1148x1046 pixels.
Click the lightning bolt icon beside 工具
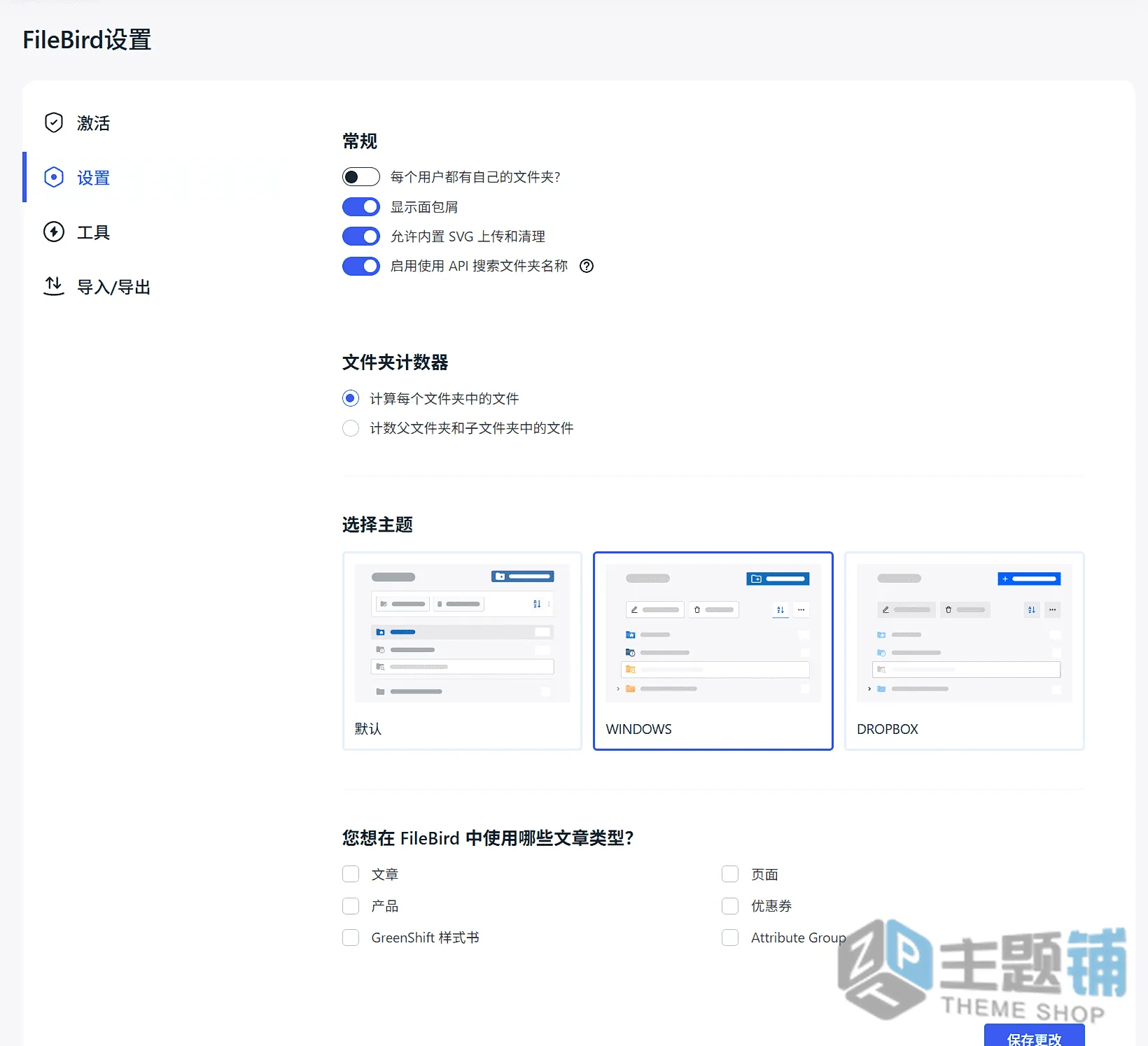(54, 232)
